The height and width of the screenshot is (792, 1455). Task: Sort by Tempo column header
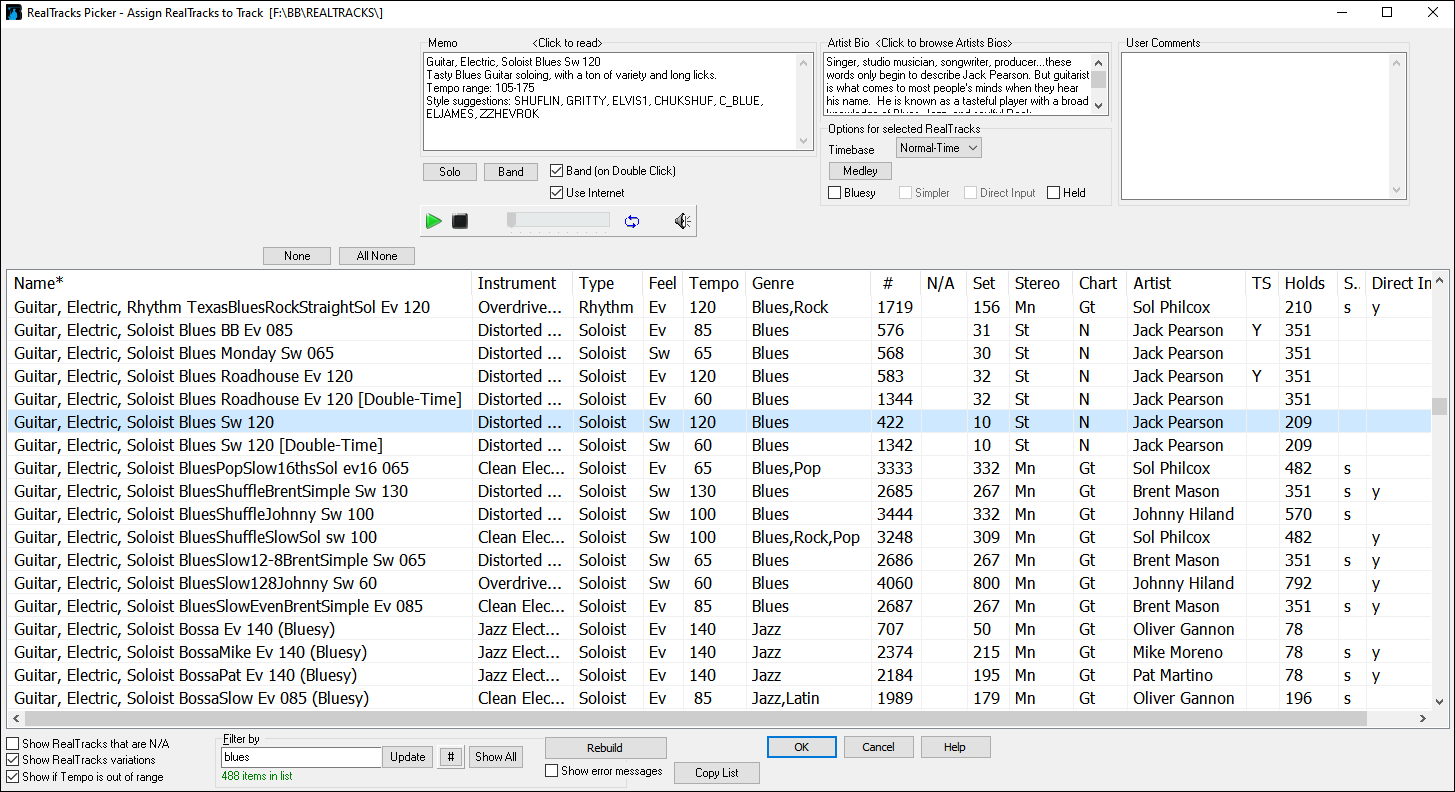713,283
